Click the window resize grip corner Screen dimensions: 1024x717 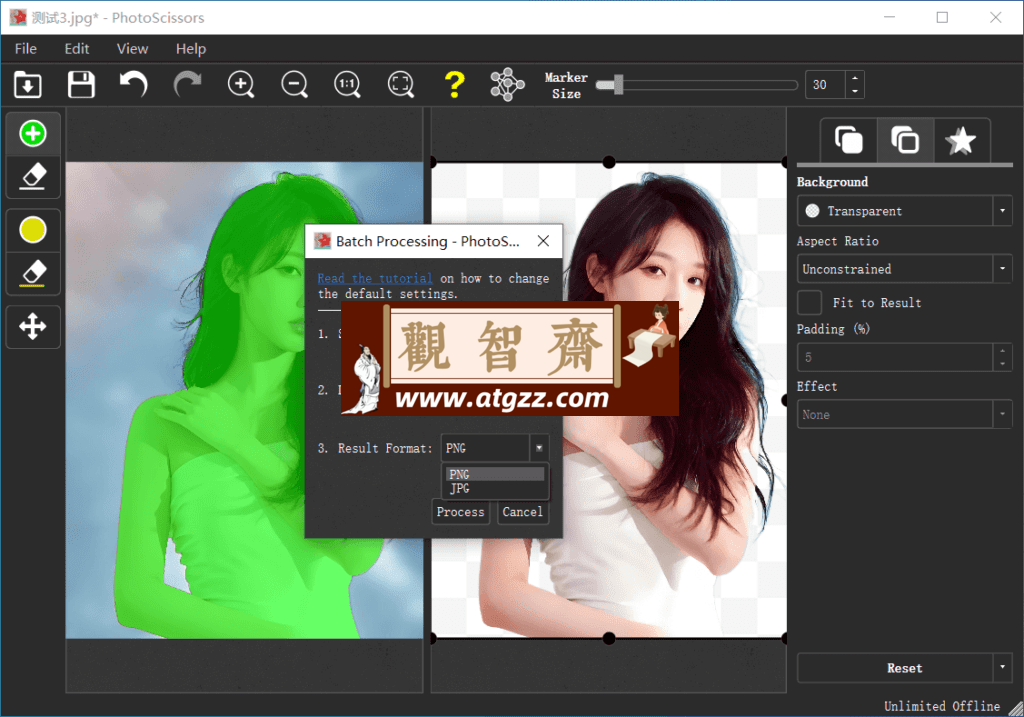click(x=1016, y=709)
